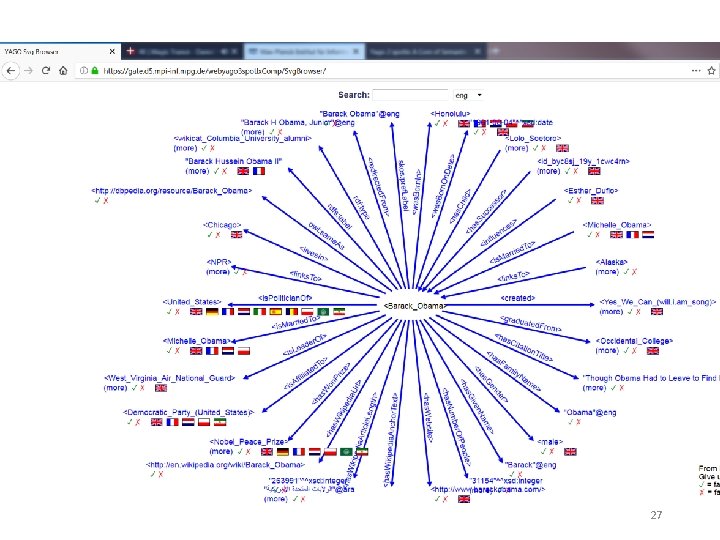Show site information via the info icon
Image resolution: width=720 pixels, height=540 pixels.
pos(84,71)
